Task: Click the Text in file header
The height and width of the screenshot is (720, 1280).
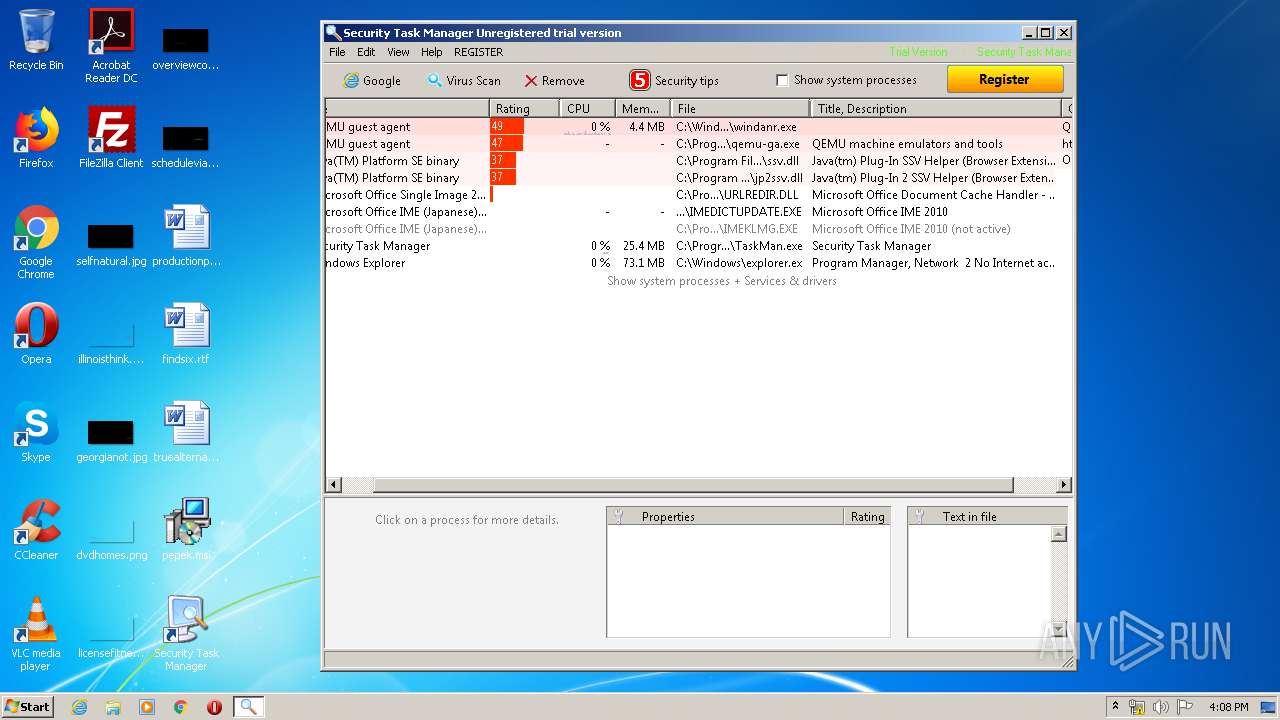Action: [x=987, y=516]
